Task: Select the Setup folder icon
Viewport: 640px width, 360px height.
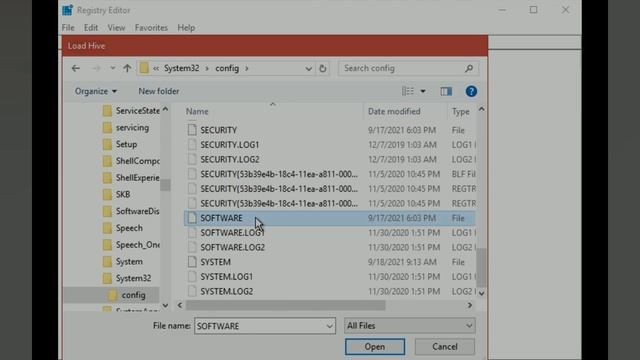Action: [107, 144]
